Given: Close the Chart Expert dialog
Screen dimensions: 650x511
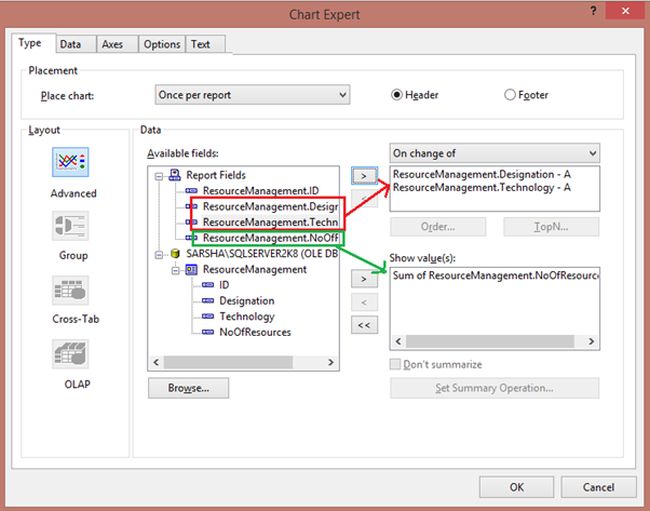Looking at the screenshot, I should [x=625, y=11].
